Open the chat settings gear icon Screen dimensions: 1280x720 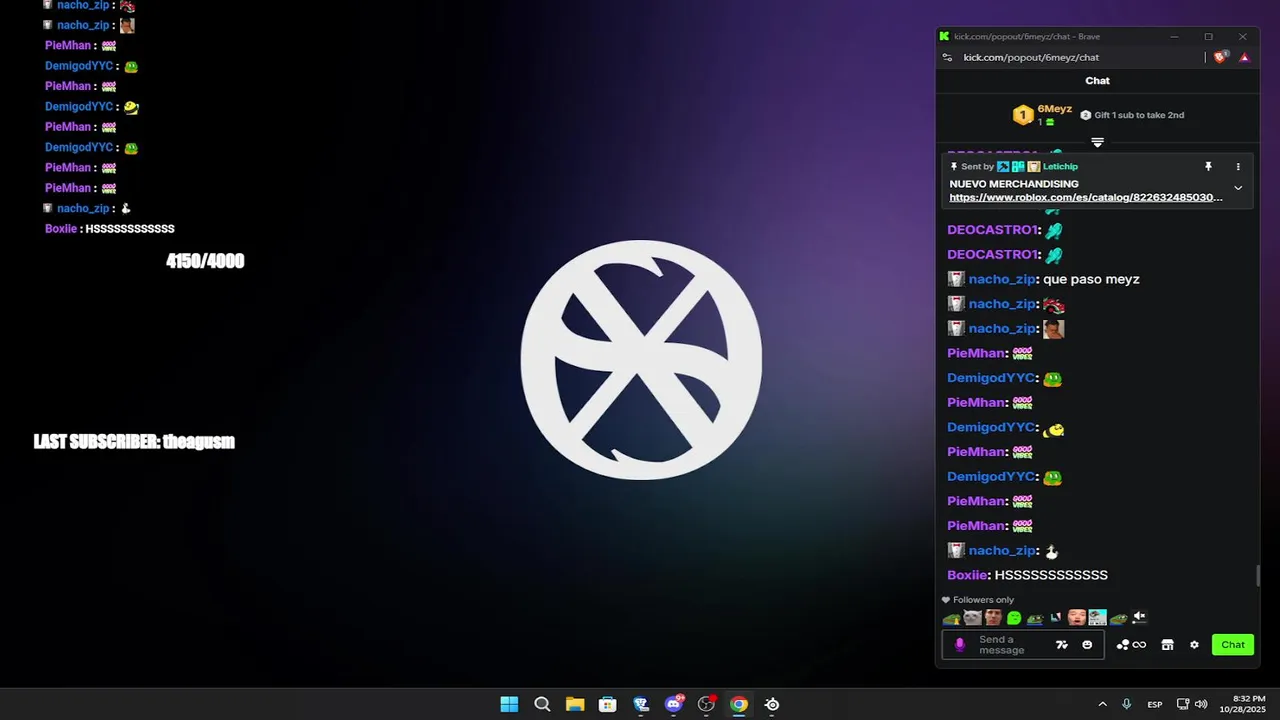tap(1194, 645)
